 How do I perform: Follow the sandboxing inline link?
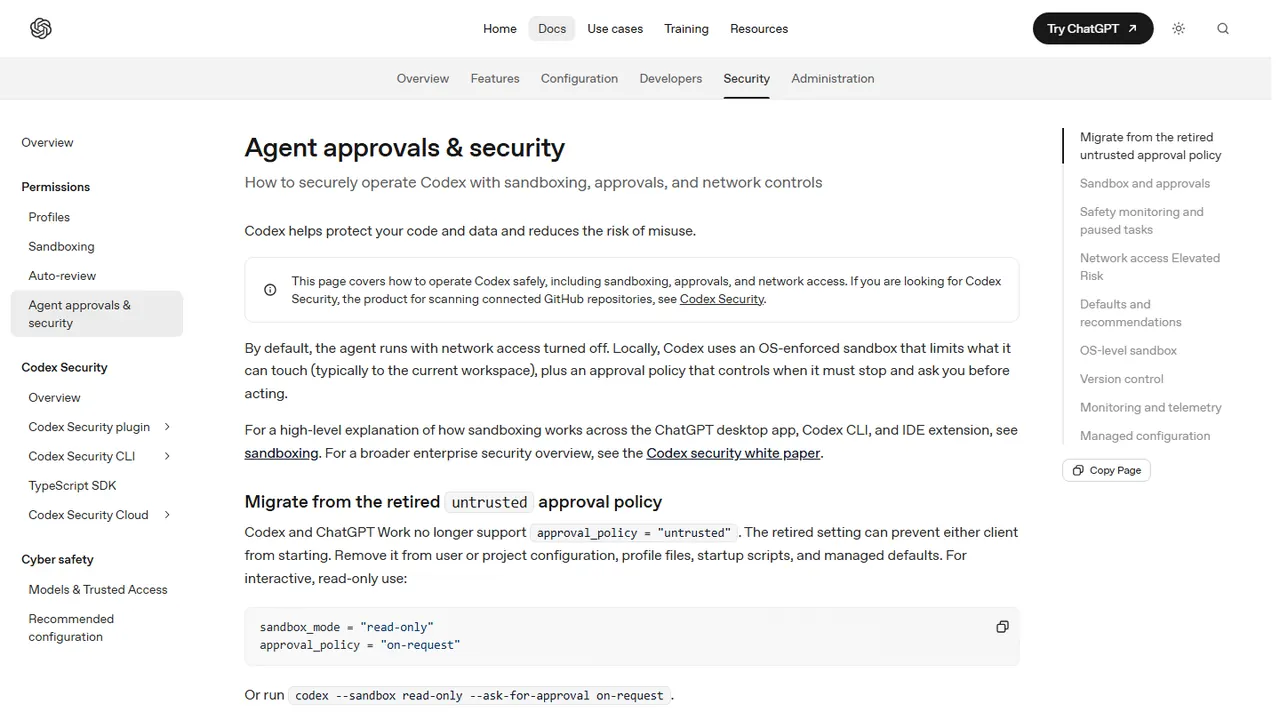(281, 453)
